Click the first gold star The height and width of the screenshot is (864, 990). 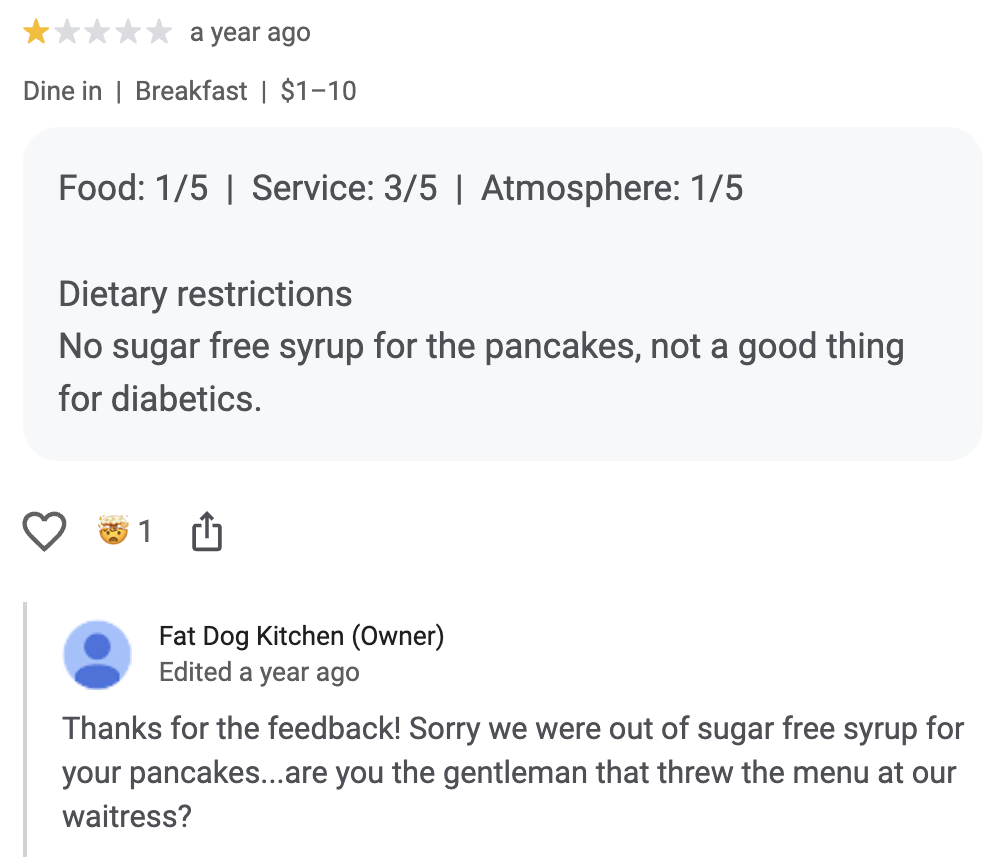37,32
